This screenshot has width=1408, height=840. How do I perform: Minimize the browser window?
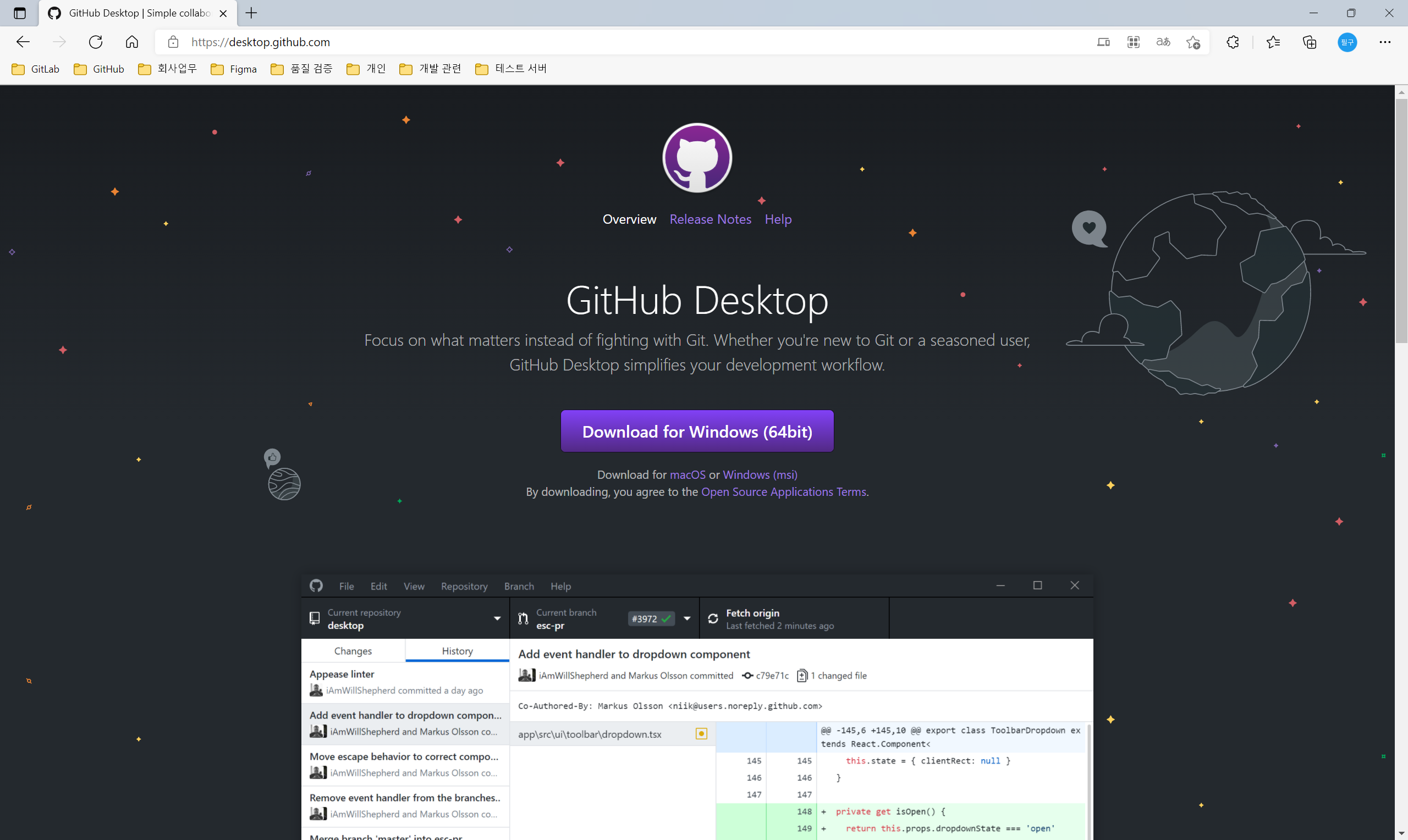[1313, 13]
